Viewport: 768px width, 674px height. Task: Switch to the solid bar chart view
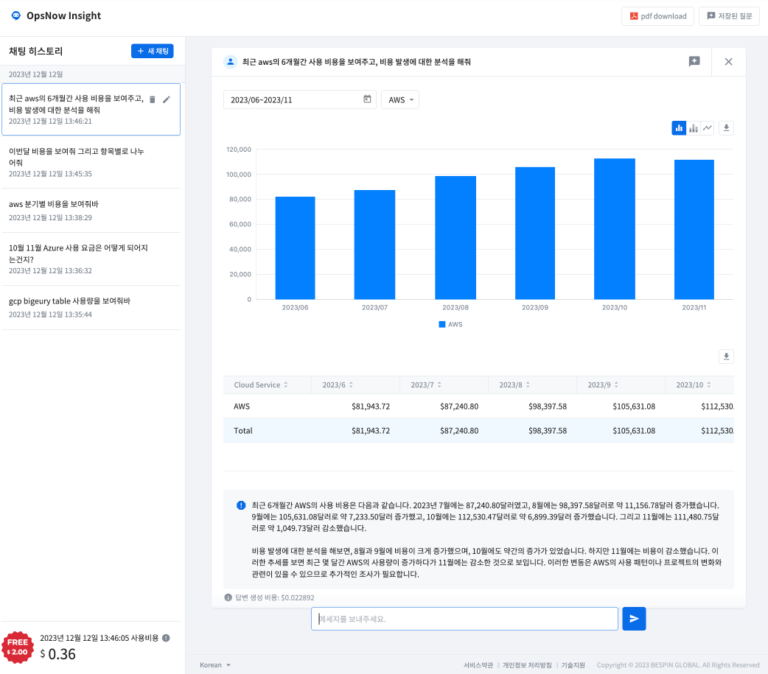click(x=679, y=128)
